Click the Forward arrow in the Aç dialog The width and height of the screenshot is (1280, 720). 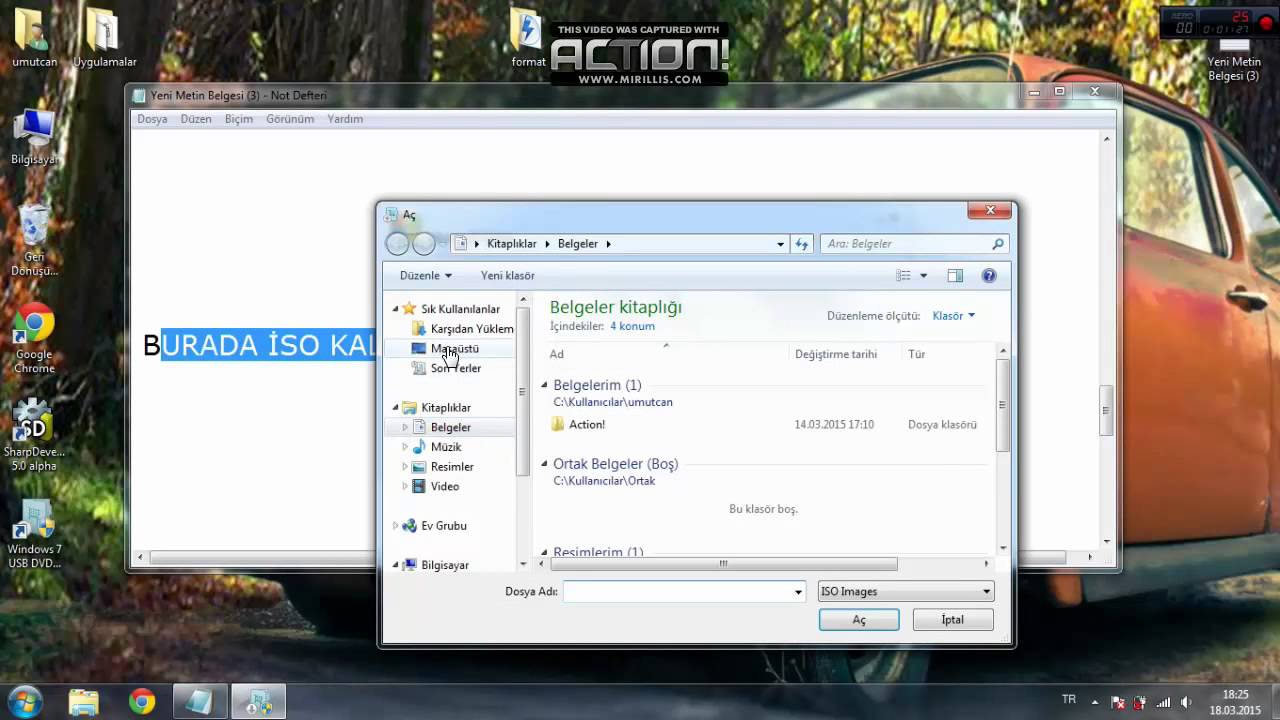tap(424, 244)
